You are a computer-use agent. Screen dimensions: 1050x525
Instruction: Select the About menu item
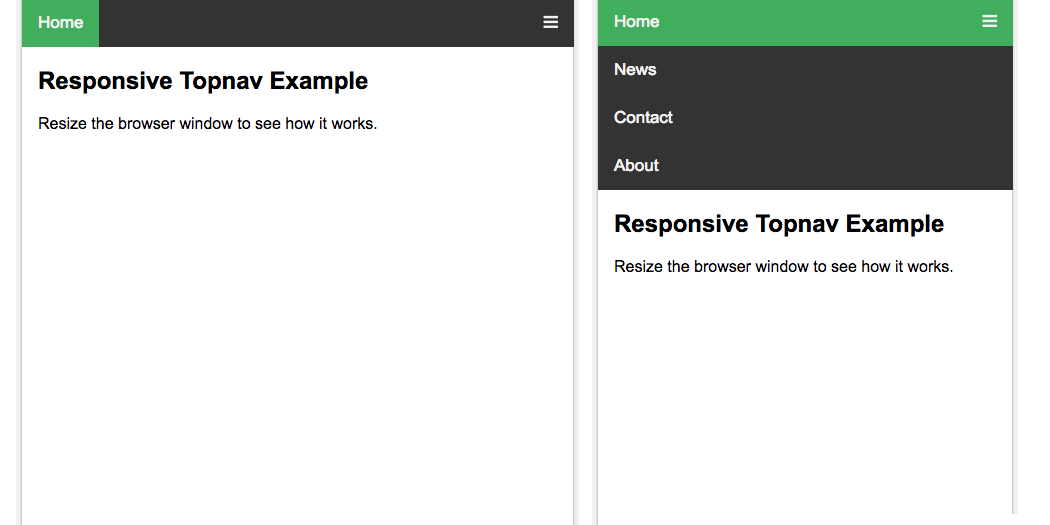coord(636,165)
